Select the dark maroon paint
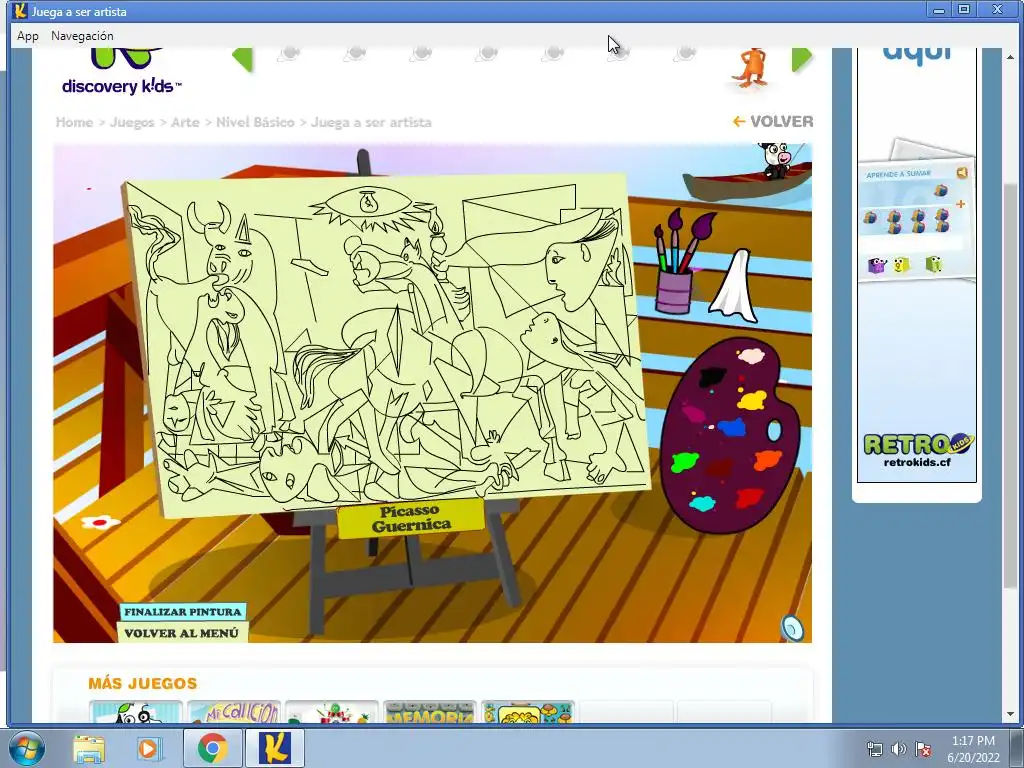Viewport: 1024px width, 768px height. pos(719,468)
